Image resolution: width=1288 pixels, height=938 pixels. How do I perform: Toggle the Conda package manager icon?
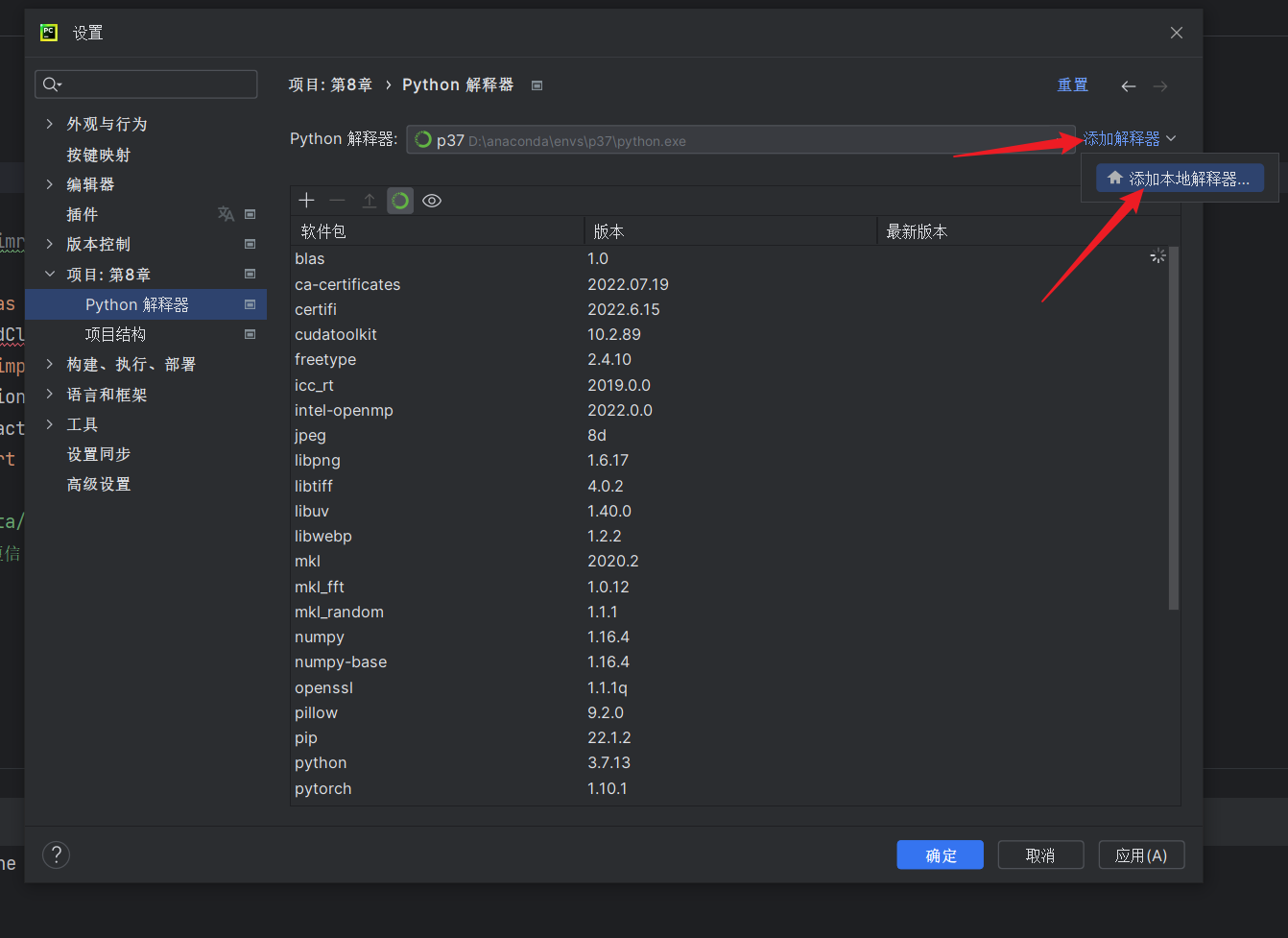coord(400,201)
